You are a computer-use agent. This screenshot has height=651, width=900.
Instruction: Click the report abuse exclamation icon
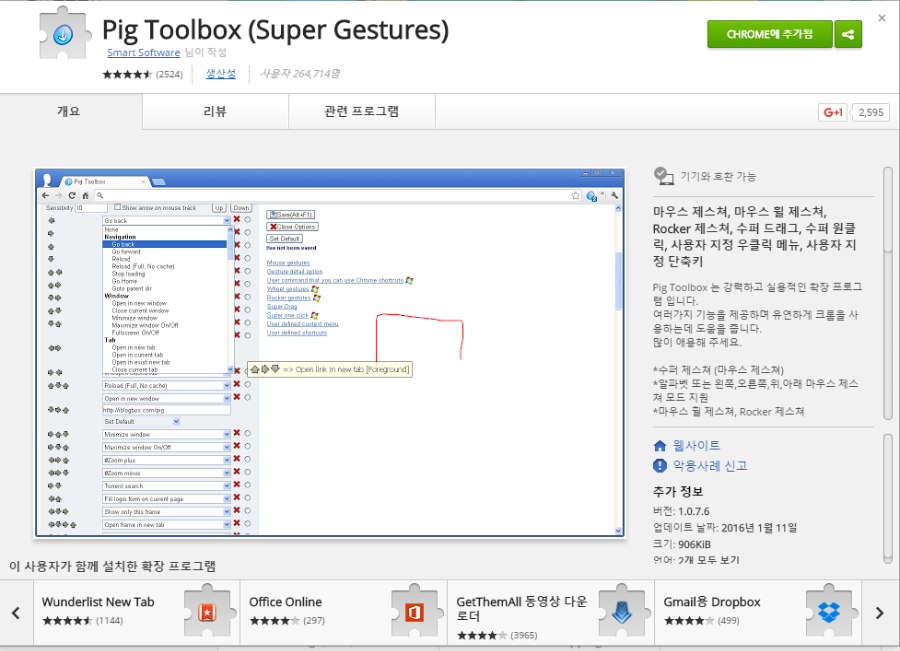click(660, 466)
